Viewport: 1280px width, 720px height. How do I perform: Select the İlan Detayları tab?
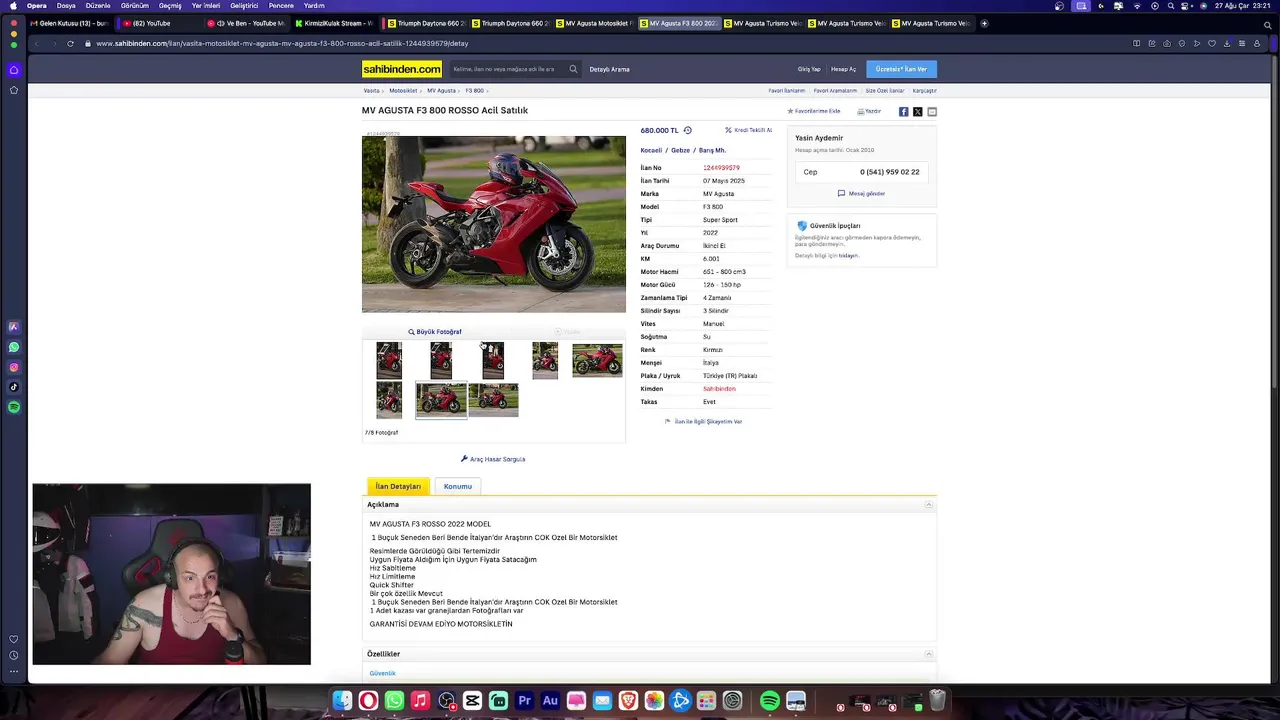tap(398, 486)
